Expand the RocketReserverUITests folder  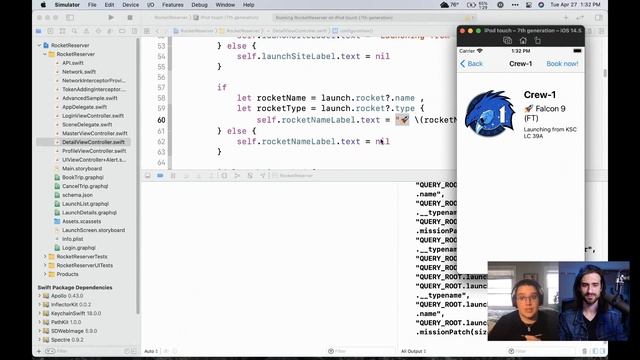pyautogui.click(x=45, y=265)
